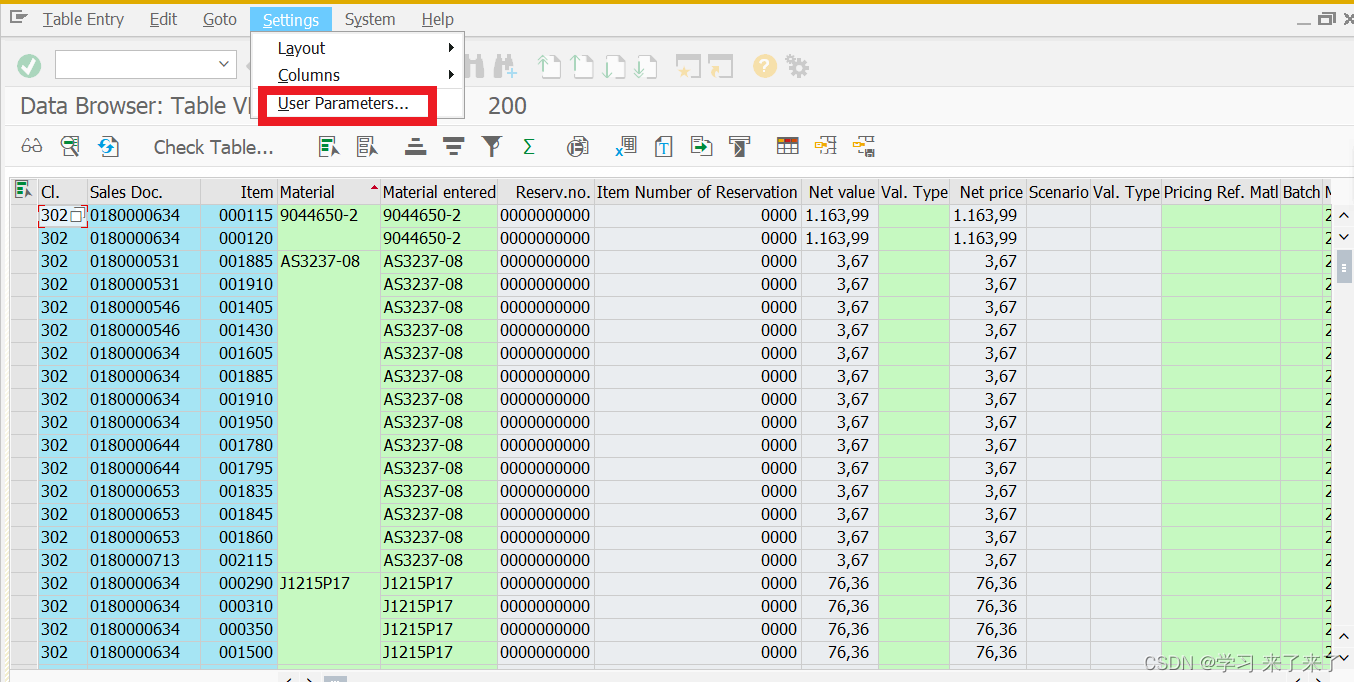Click the Save Layout icon
This screenshot has height=682, width=1354.
(864, 147)
